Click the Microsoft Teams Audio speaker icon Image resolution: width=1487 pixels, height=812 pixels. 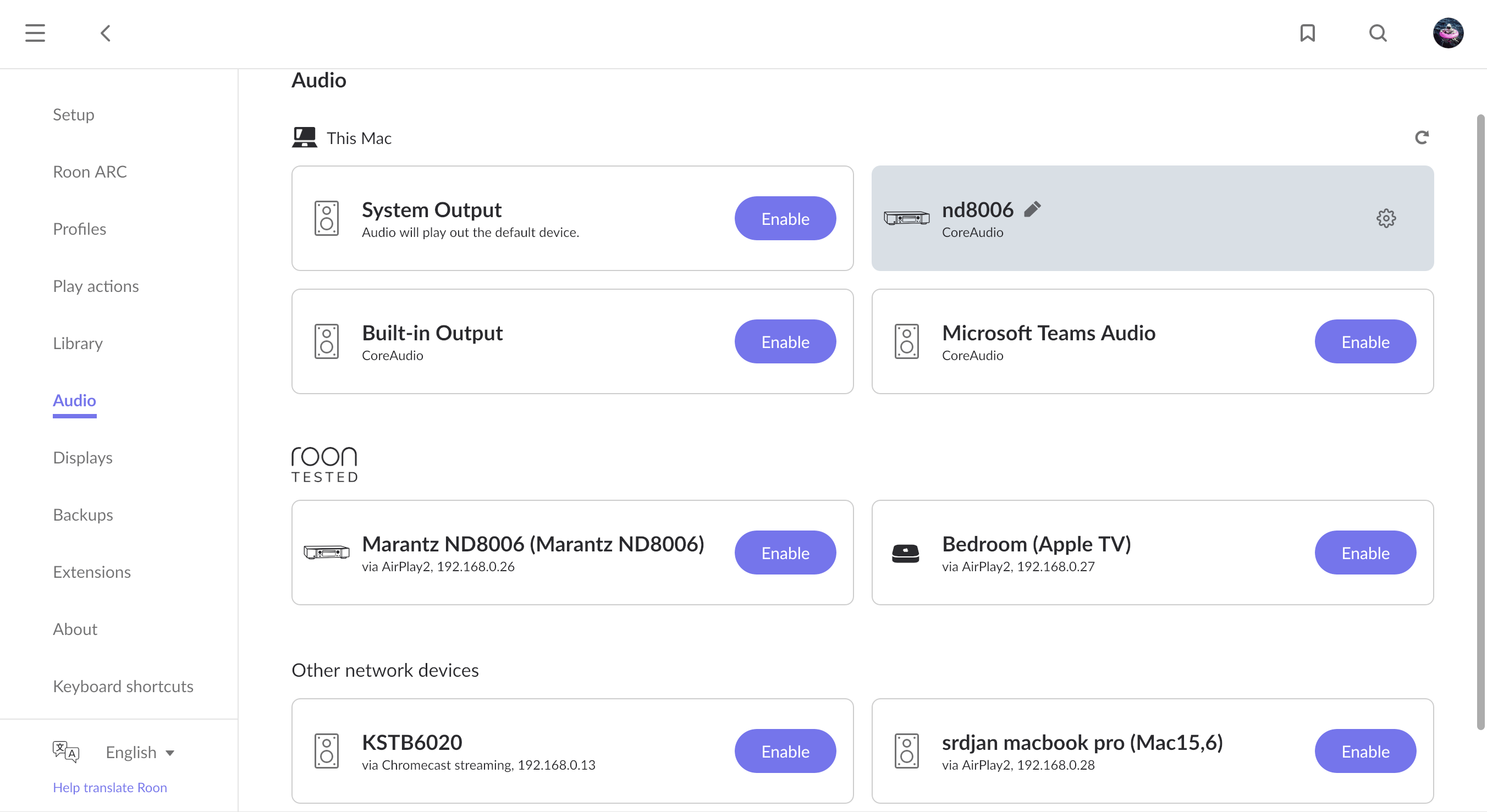click(x=906, y=341)
